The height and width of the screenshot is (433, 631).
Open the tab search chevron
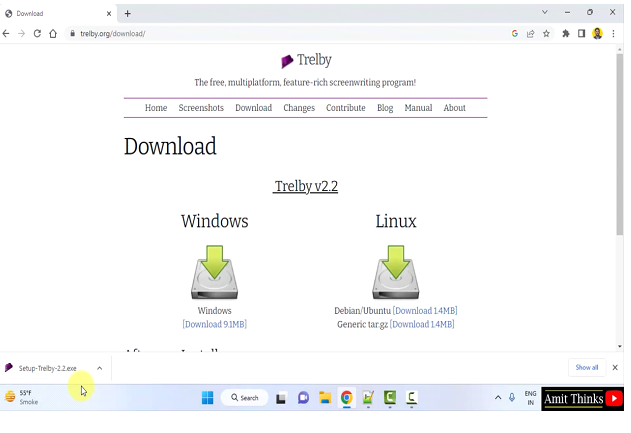(544, 12)
